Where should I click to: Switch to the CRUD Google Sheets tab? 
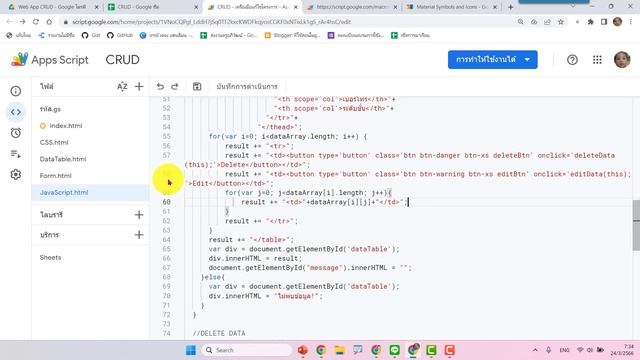tap(152, 7)
